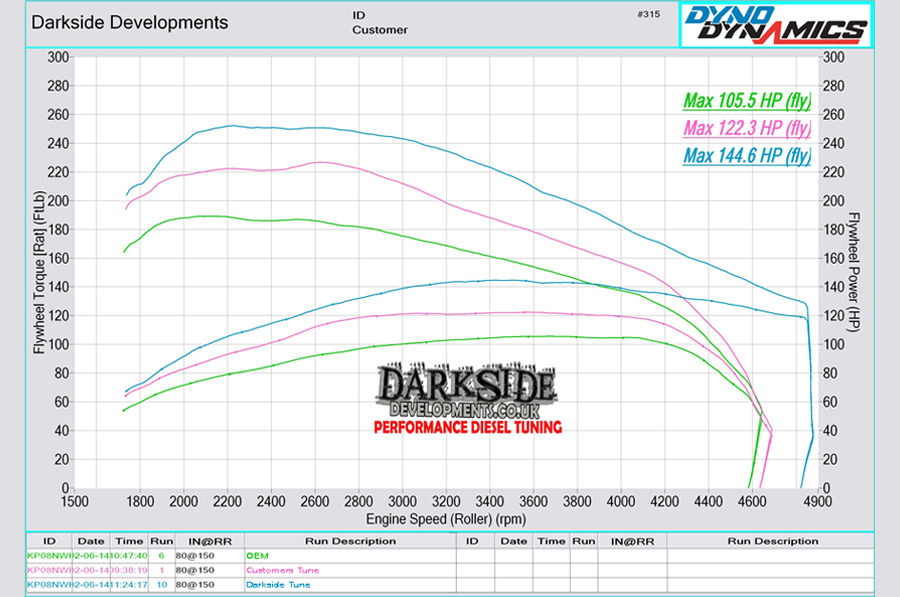The width and height of the screenshot is (900, 597).
Task: Click the Customer label in the header
Action: pyautogui.click(x=380, y=30)
